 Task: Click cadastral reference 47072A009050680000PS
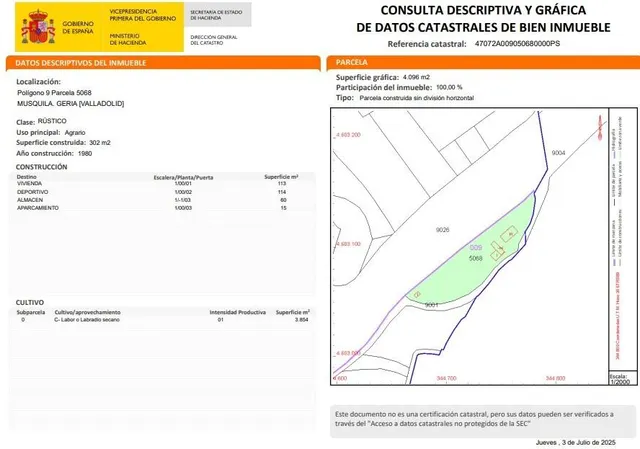[517, 43]
